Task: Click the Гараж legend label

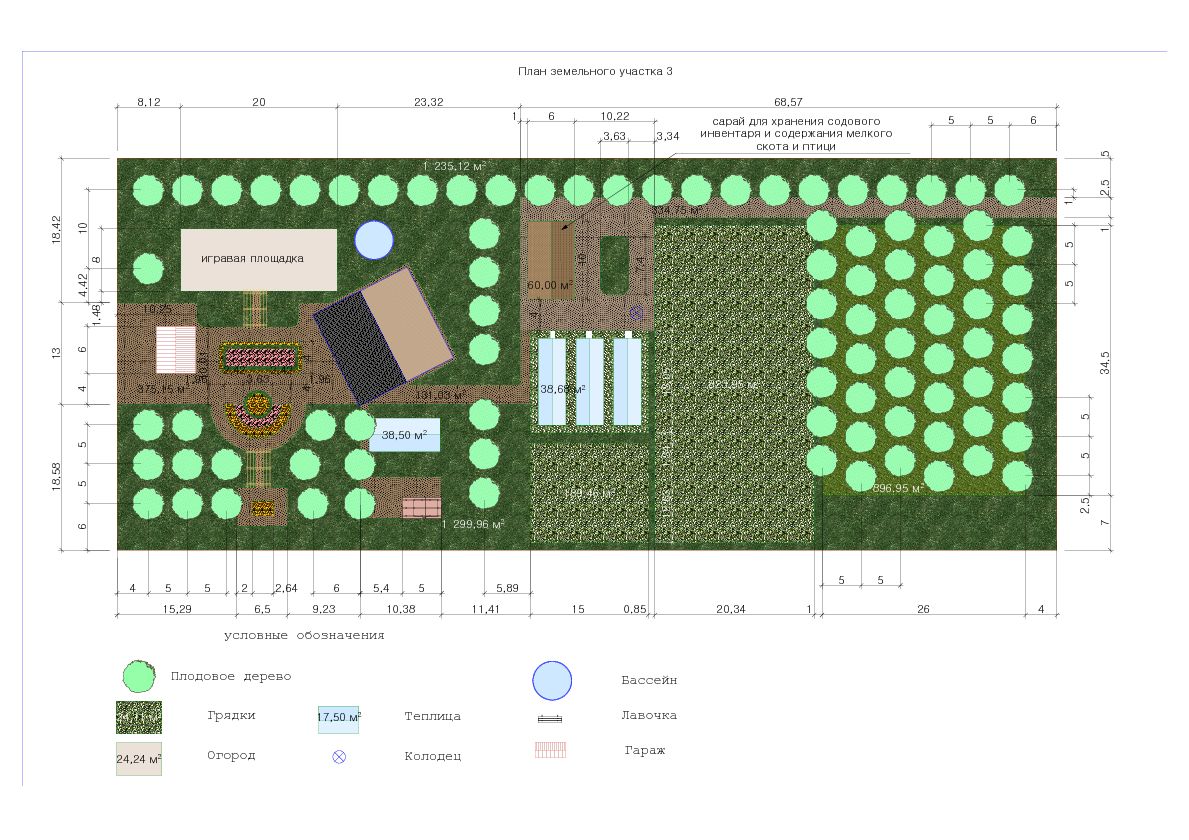Action: pyautogui.click(x=645, y=751)
